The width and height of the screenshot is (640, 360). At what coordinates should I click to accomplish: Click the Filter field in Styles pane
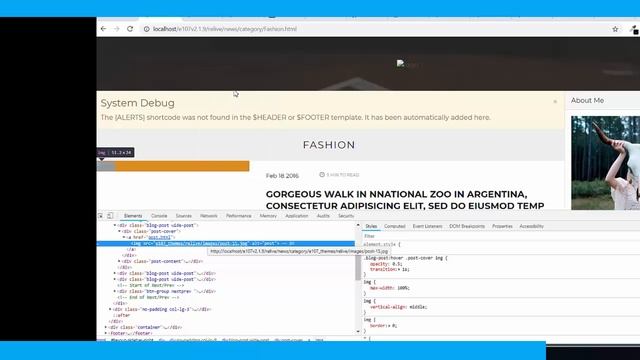point(501,236)
